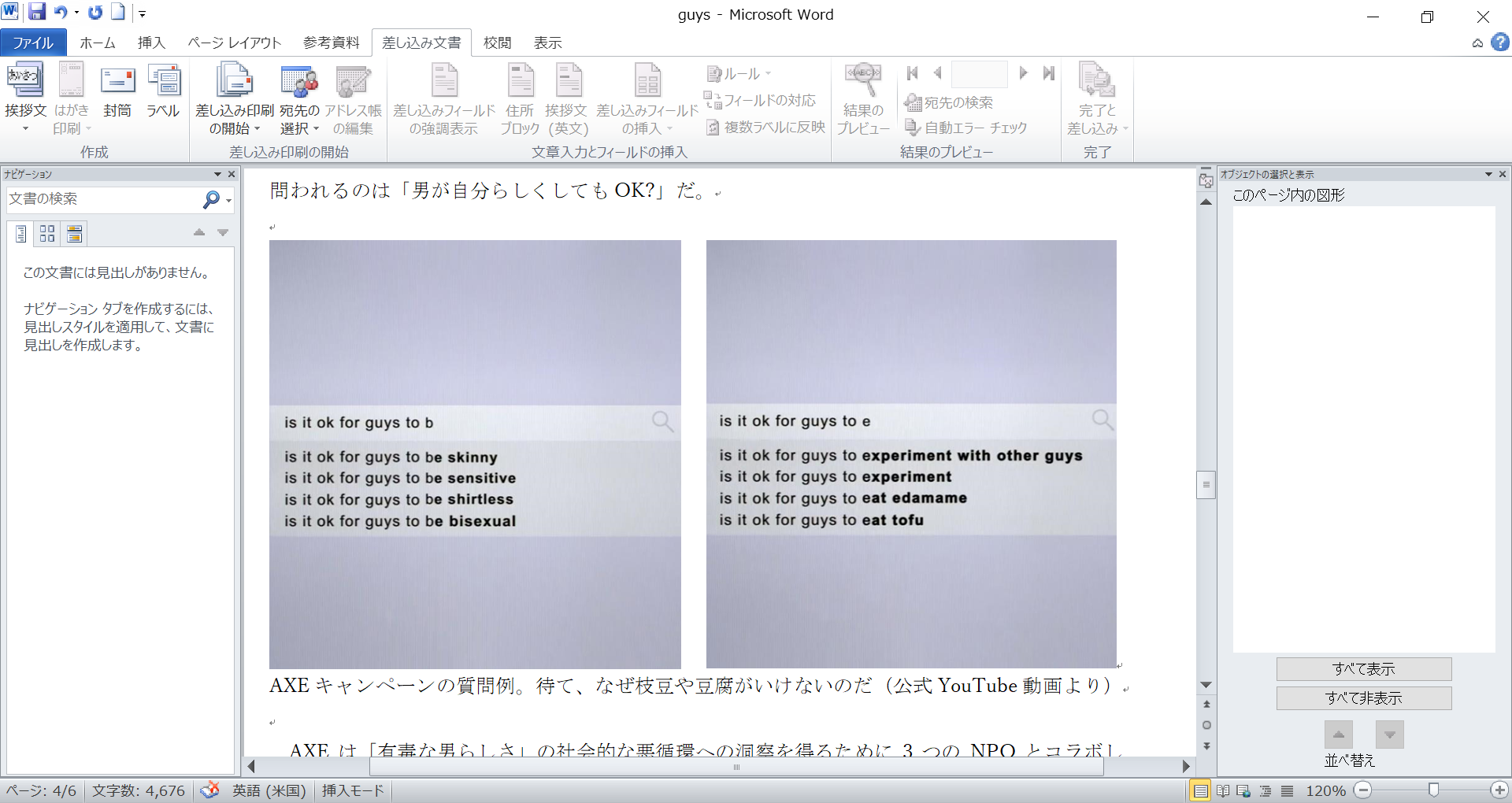Click the すべて非表示 button
The width and height of the screenshot is (1512, 803).
coord(1363,698)
